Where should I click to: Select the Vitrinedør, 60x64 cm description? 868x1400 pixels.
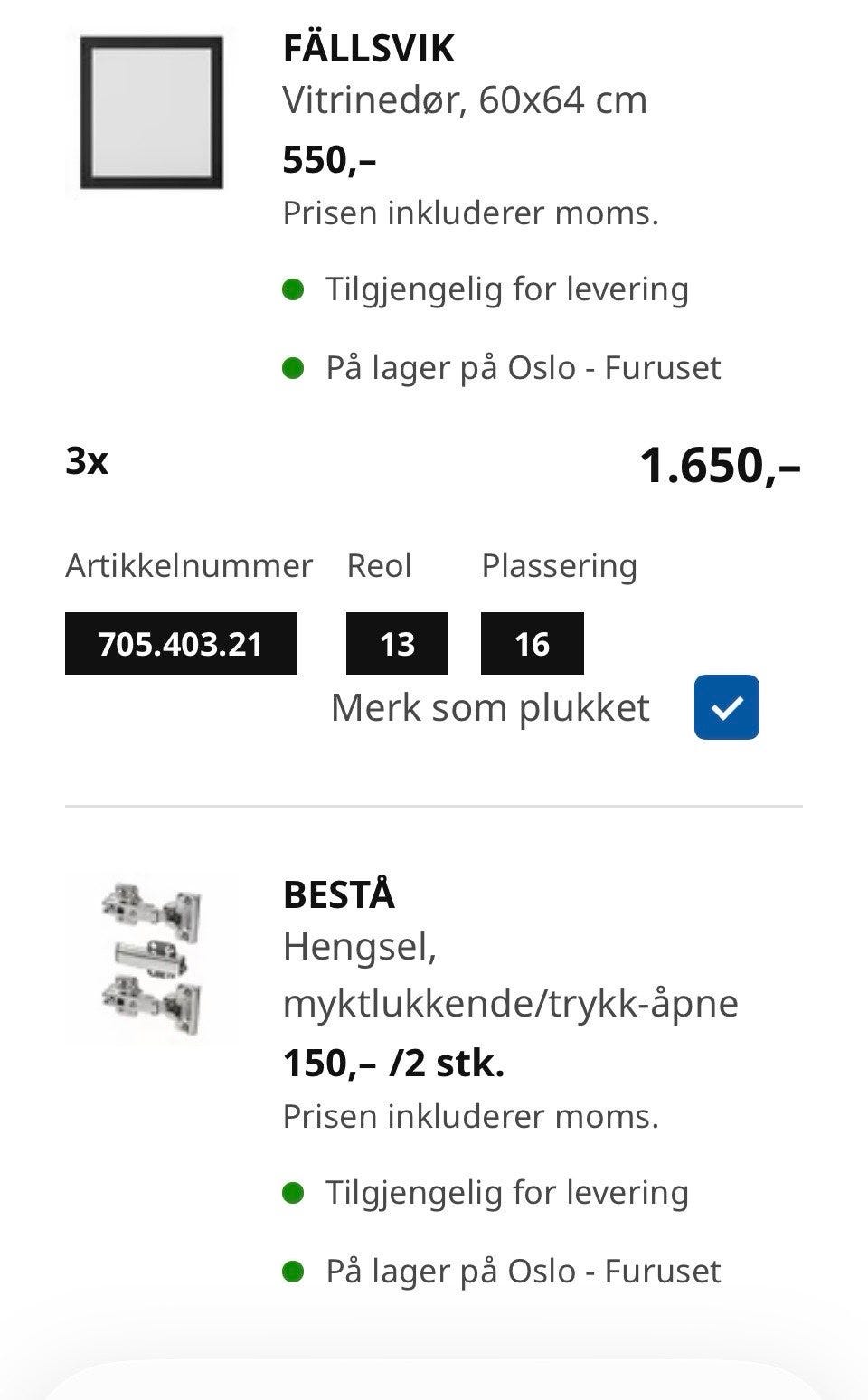(465, 100)
